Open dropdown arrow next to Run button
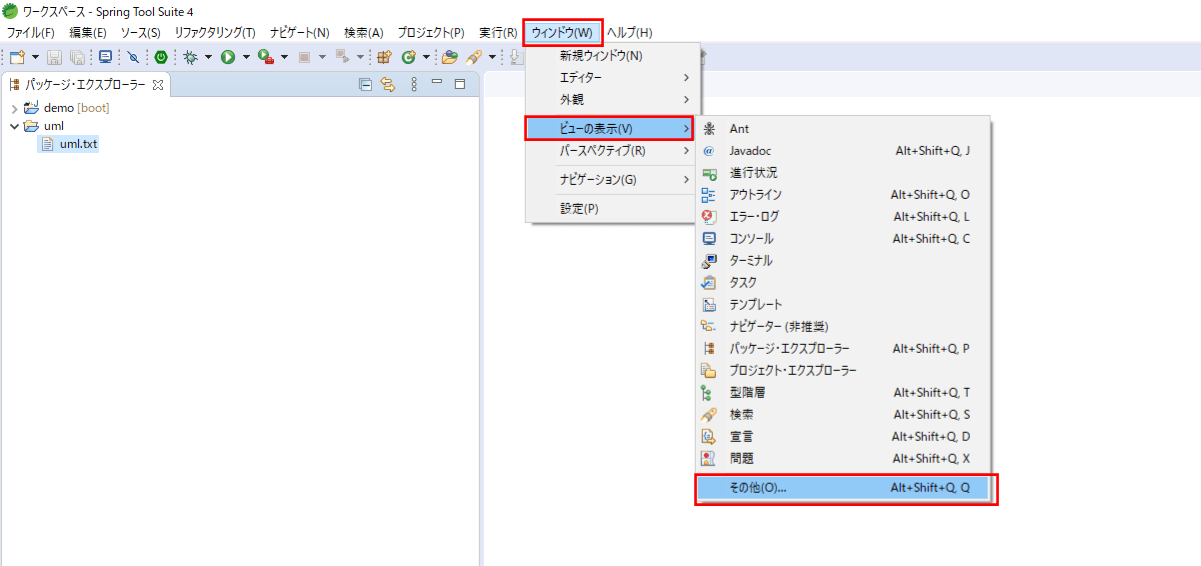Viewport: 1201px width, 566px height. click(246, 57)
